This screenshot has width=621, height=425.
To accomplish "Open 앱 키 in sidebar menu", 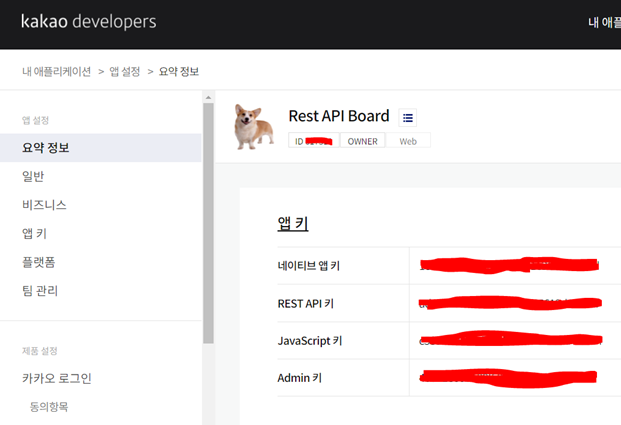I will pyautogui.click(x=34, y=233).
